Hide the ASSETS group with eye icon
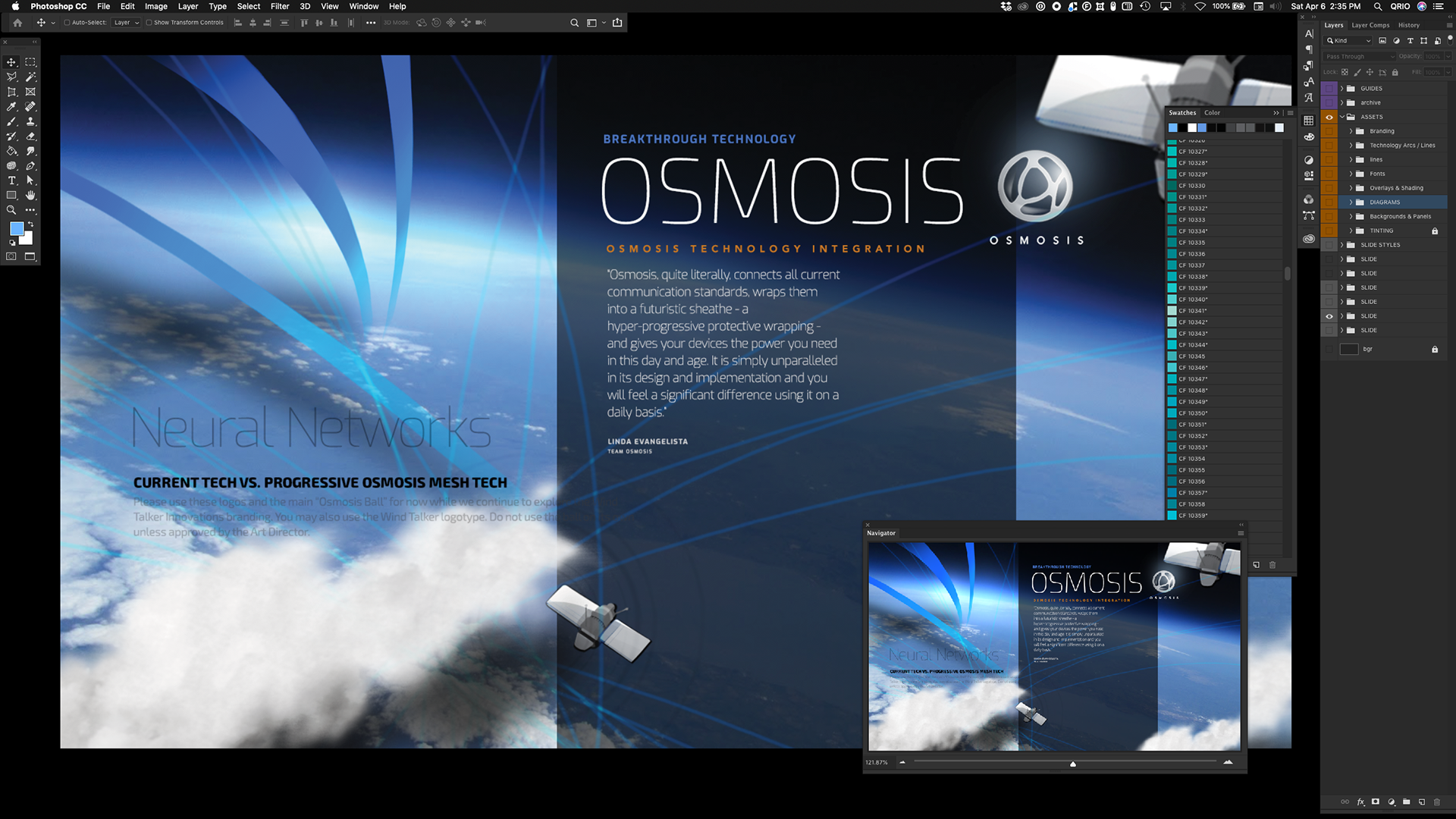Screen dimensions: 1456x819 coord(1329,117)
